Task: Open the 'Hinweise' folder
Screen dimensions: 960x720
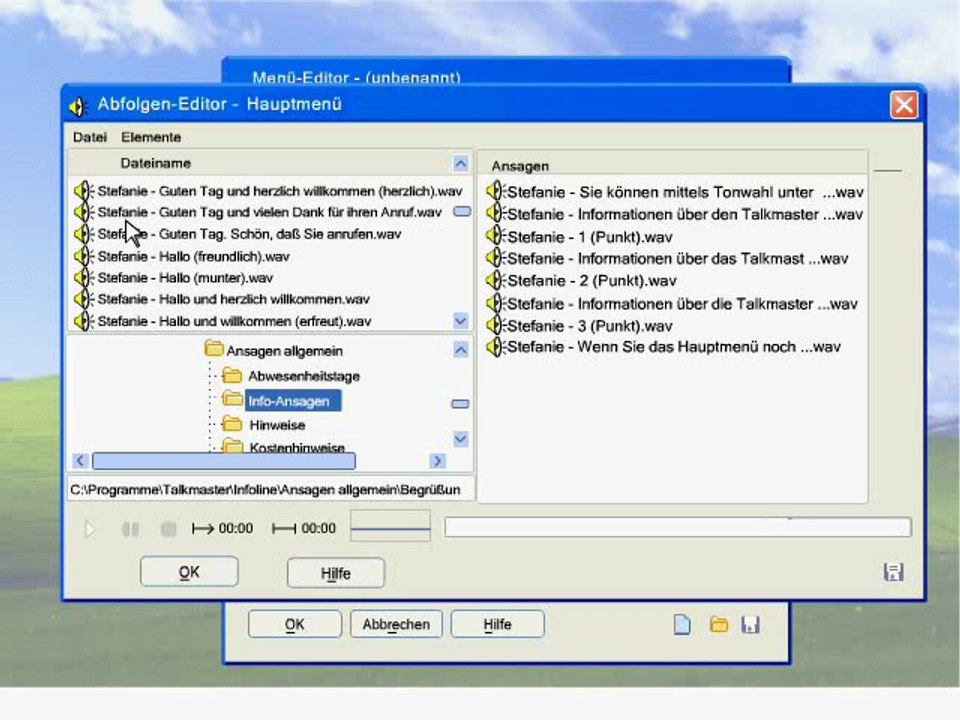Action: click(x=277, y=425)
